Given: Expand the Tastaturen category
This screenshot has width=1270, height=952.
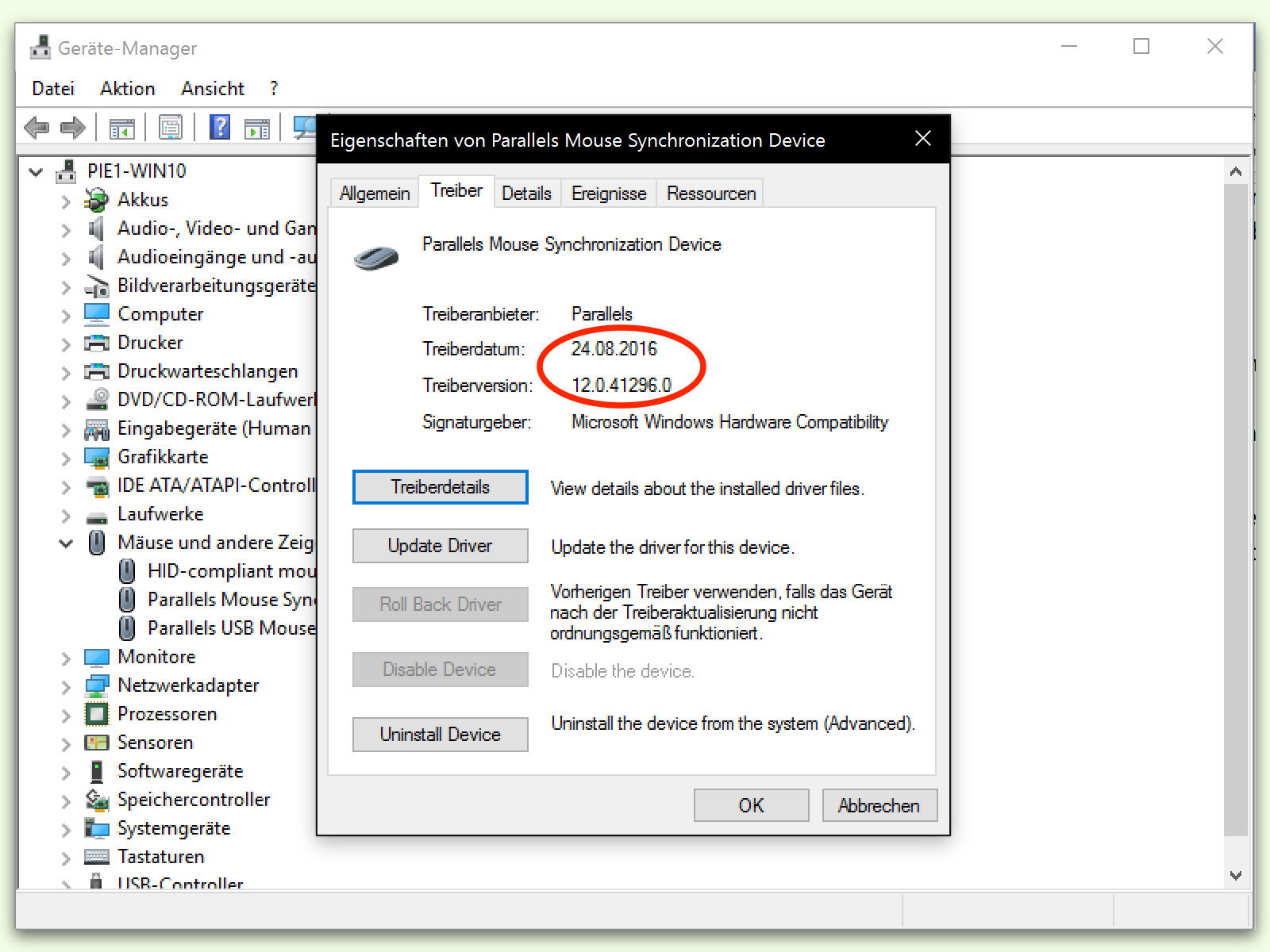Looking at the screenshot, I should pos(67,858).
